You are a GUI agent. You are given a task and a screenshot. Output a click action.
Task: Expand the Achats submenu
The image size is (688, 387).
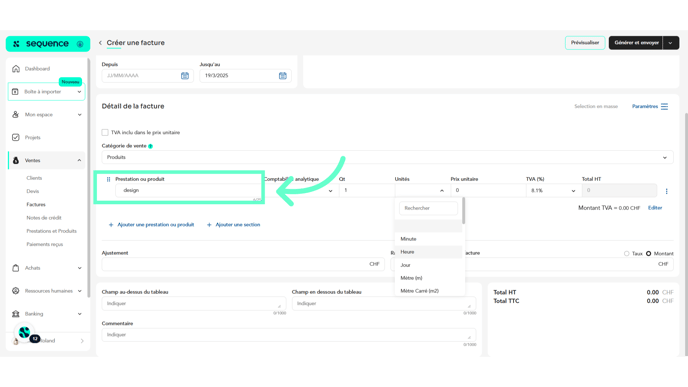coord(79,268)
